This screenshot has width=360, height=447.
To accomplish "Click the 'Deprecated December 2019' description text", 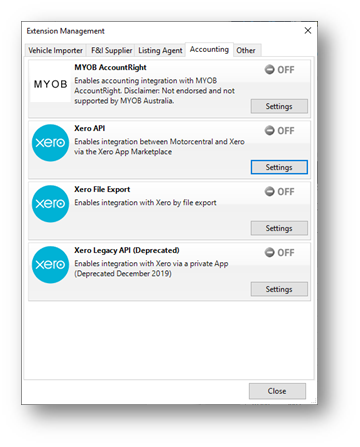I will point(151,269).
